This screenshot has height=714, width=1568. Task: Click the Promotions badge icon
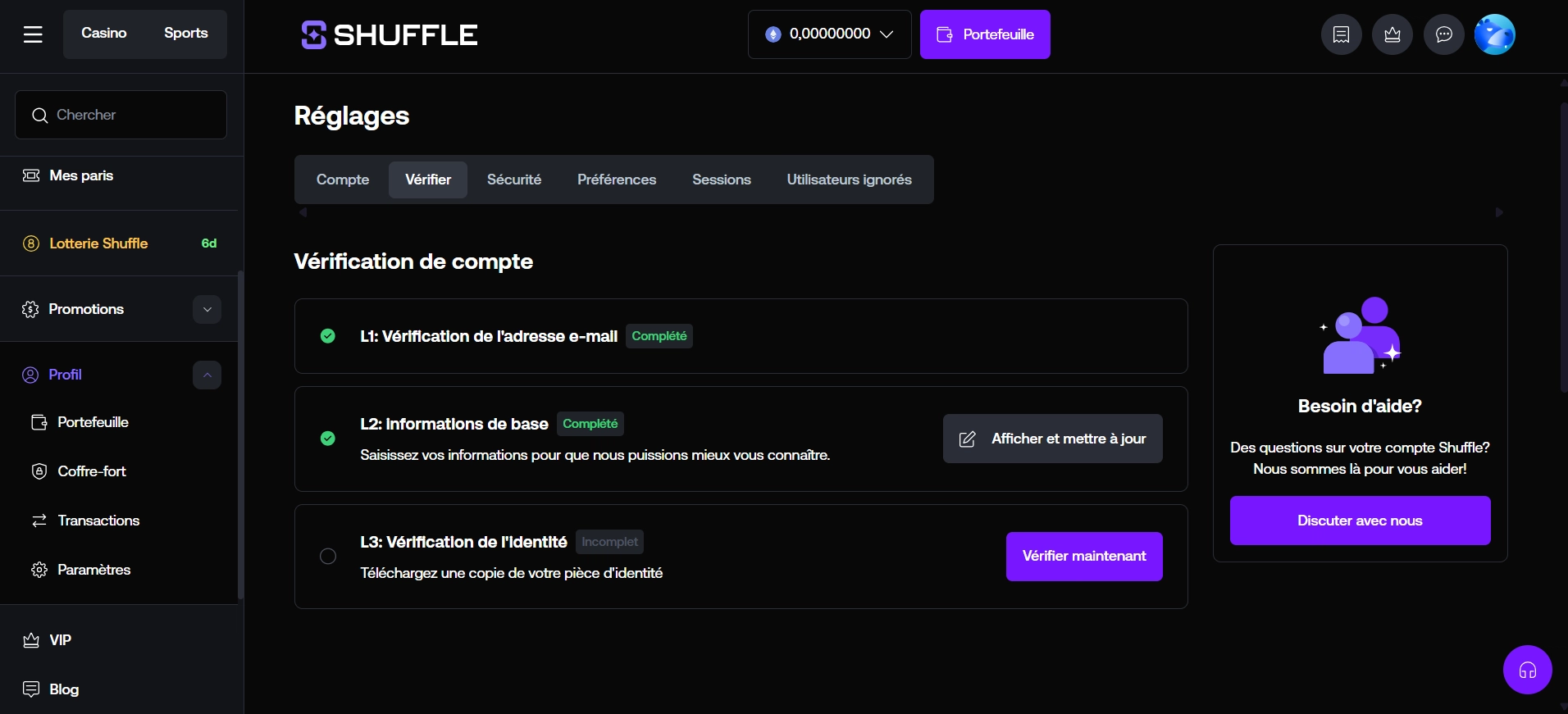pos(30,309)
